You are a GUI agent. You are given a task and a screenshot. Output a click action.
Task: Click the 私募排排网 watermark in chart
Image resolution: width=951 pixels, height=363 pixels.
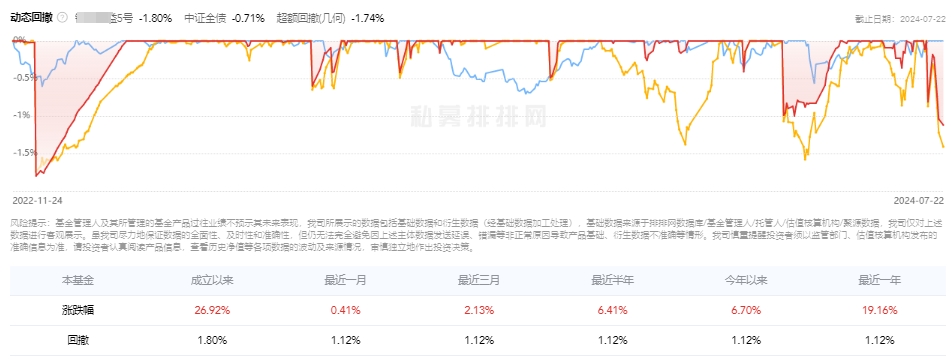(479, 115)
